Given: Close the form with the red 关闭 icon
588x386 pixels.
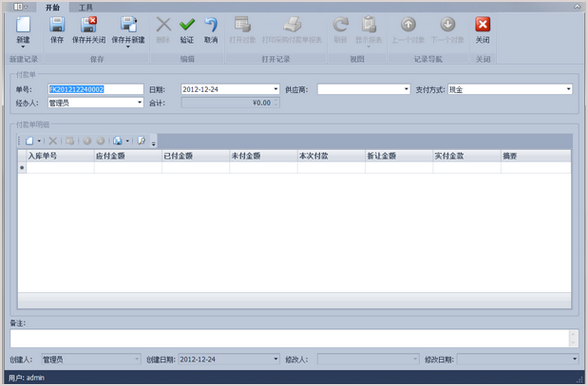Looking at the screenshot, I should tap(483, 25).
